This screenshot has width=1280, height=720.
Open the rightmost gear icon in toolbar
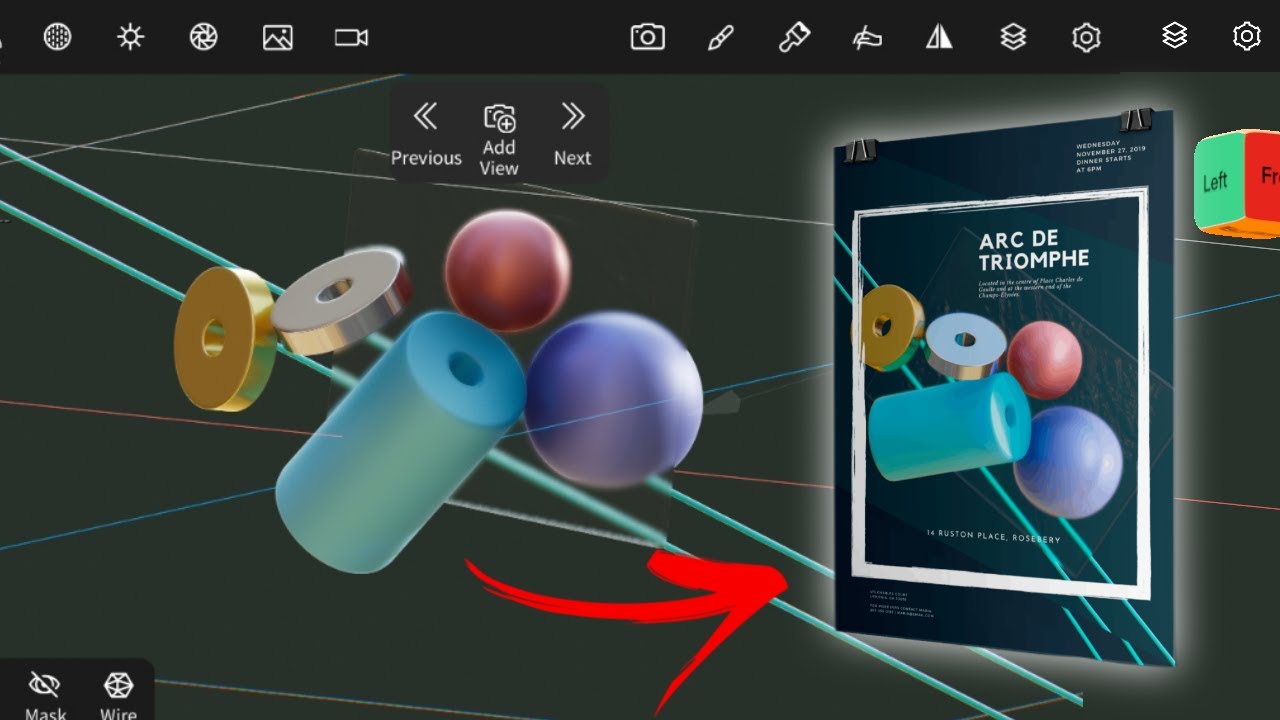point(1246,37)
